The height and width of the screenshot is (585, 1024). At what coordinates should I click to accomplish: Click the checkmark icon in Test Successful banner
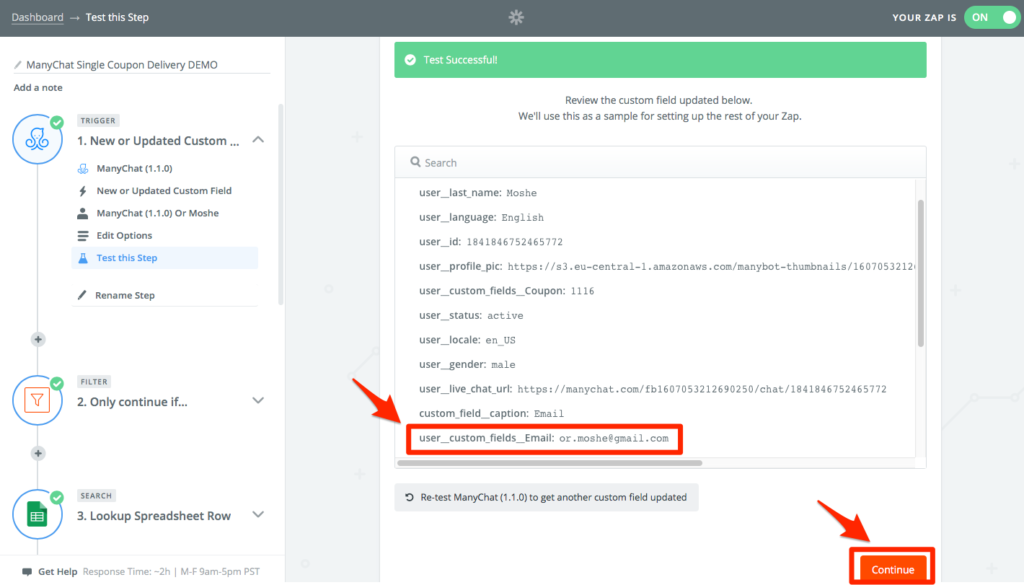click(410, 60)
